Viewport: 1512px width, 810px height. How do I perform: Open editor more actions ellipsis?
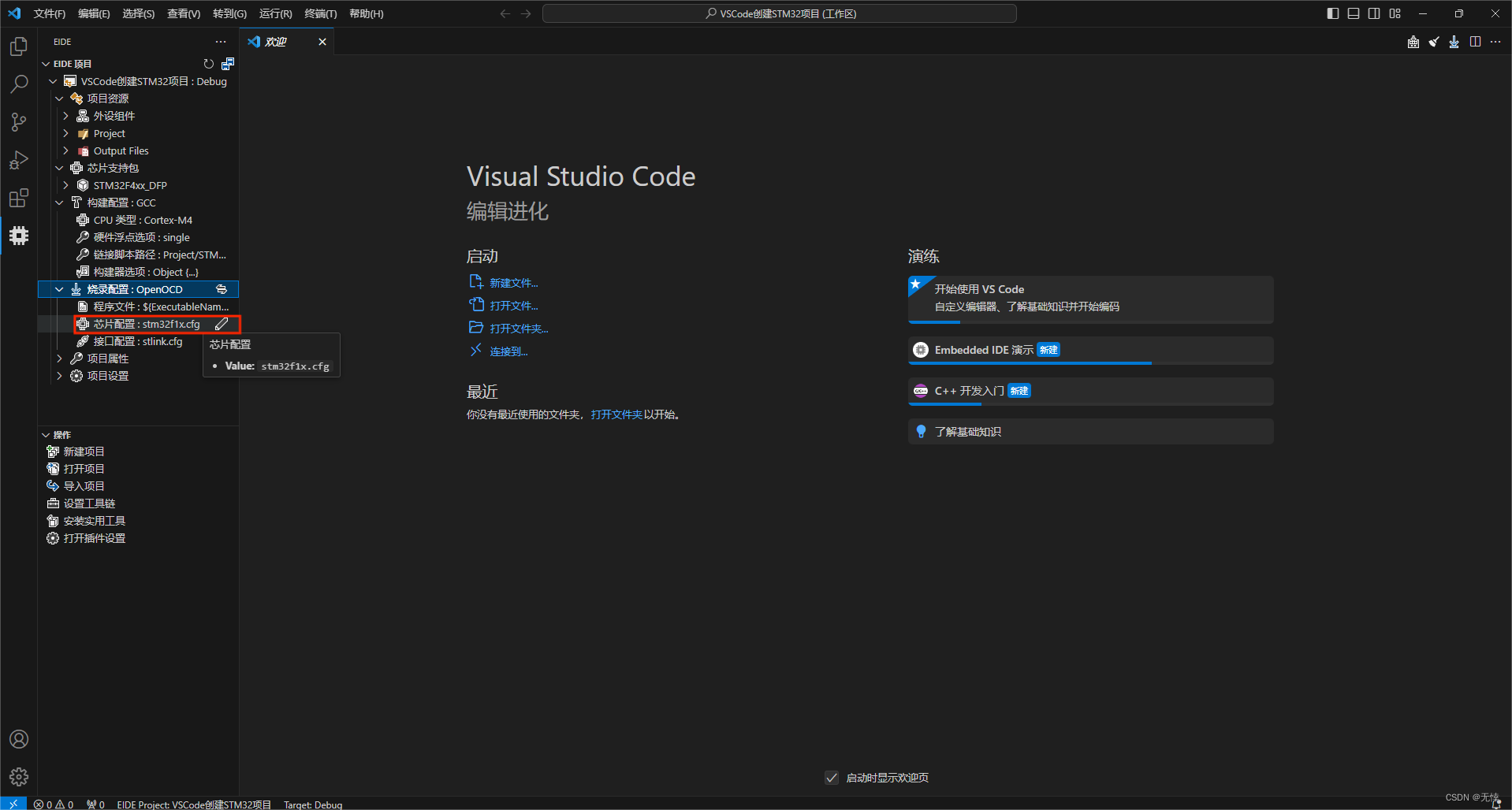(1495, 42)
